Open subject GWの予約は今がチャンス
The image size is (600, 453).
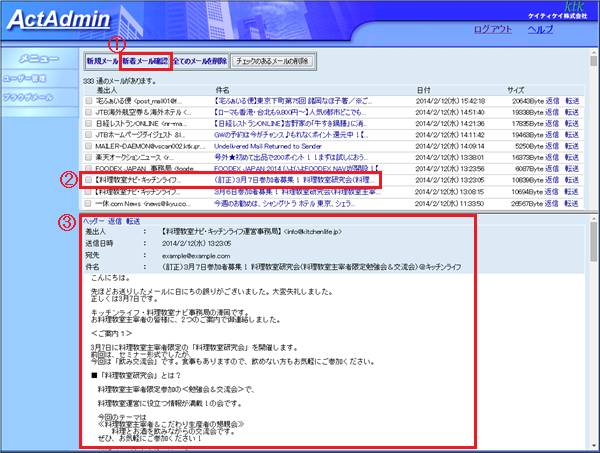pyautogui.click(x=291, y=135)
